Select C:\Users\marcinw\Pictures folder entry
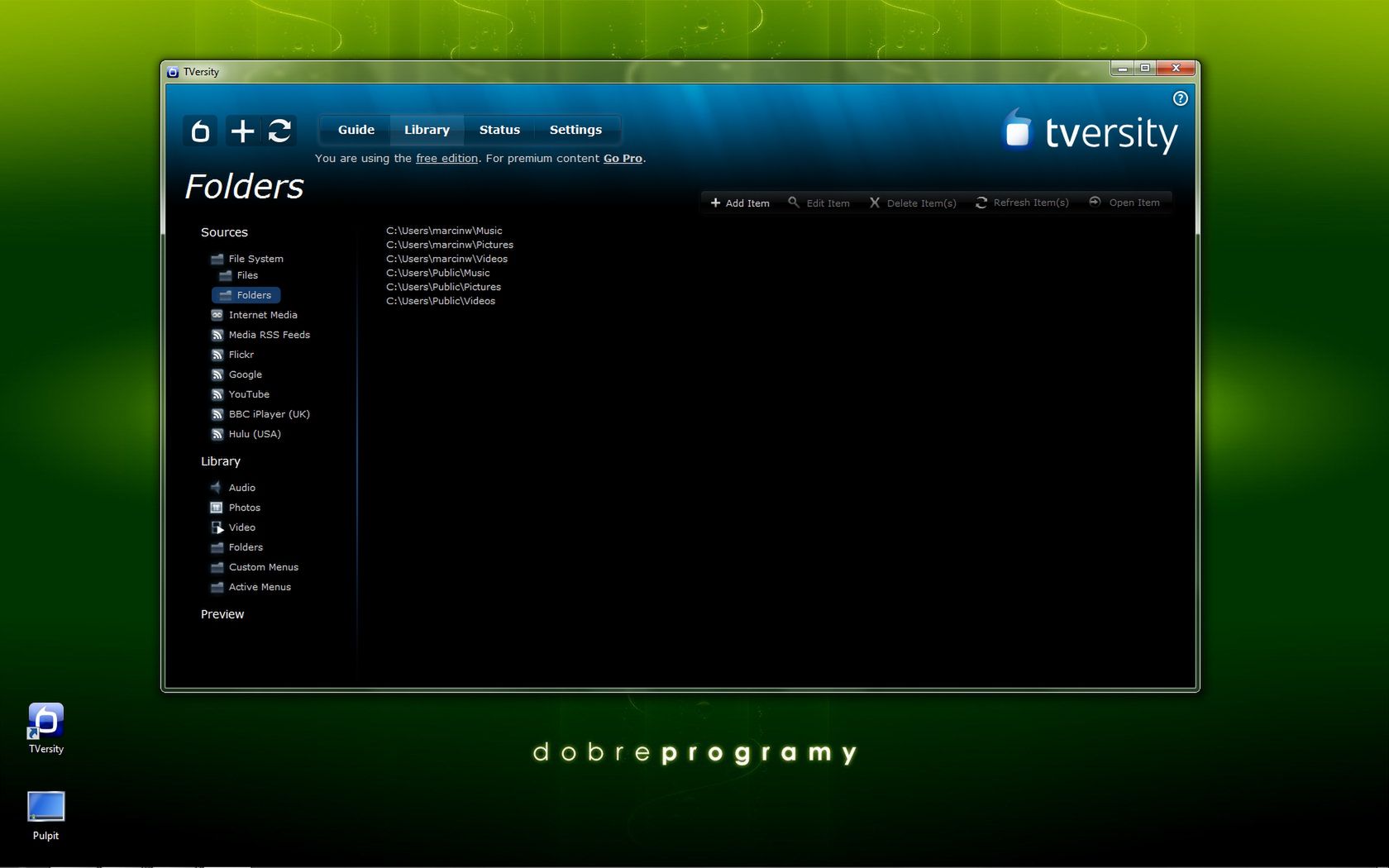The height and width of the screenshot is (868, 1389). tap(450, 245)
